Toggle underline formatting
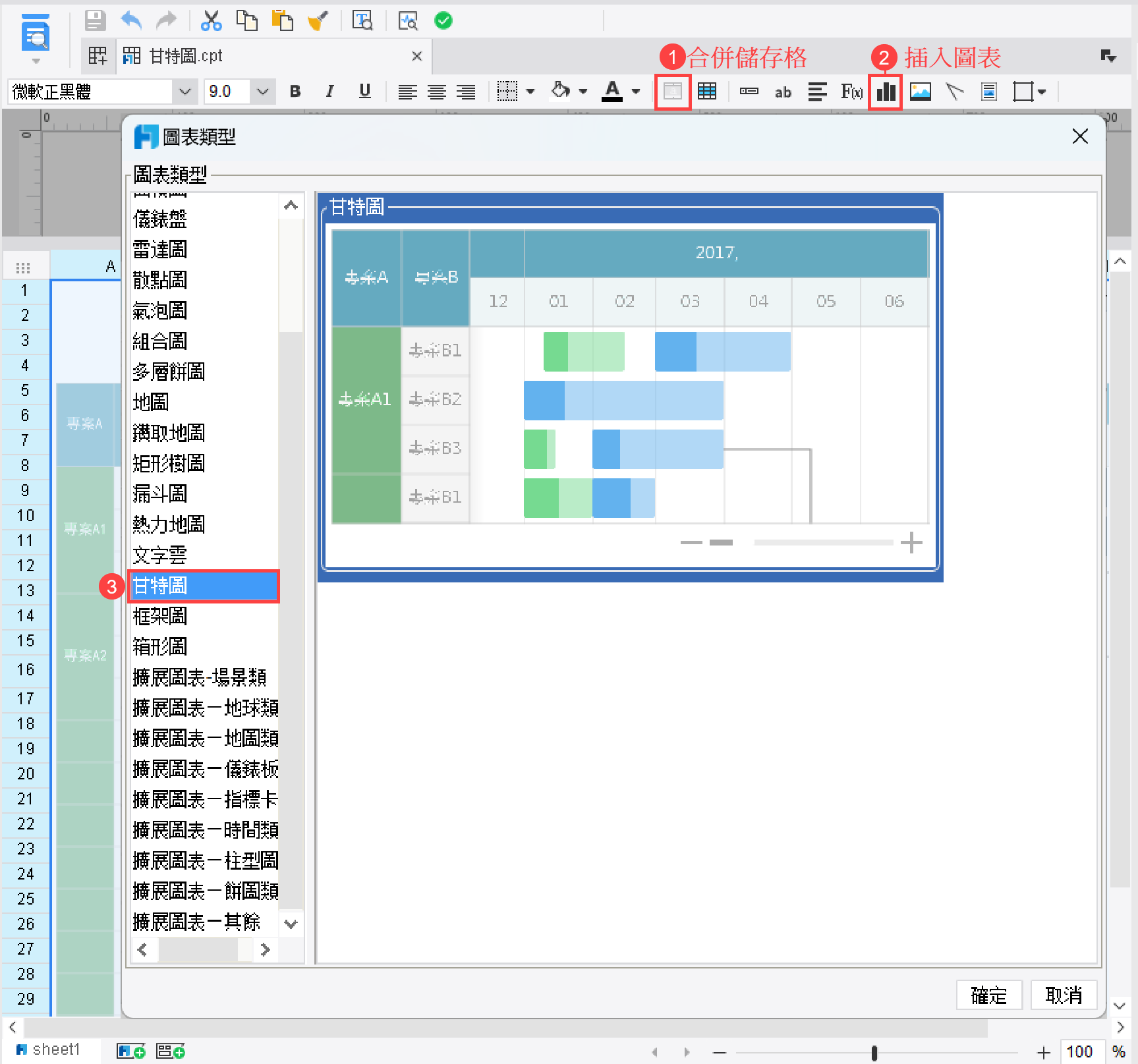 point(364,92)
